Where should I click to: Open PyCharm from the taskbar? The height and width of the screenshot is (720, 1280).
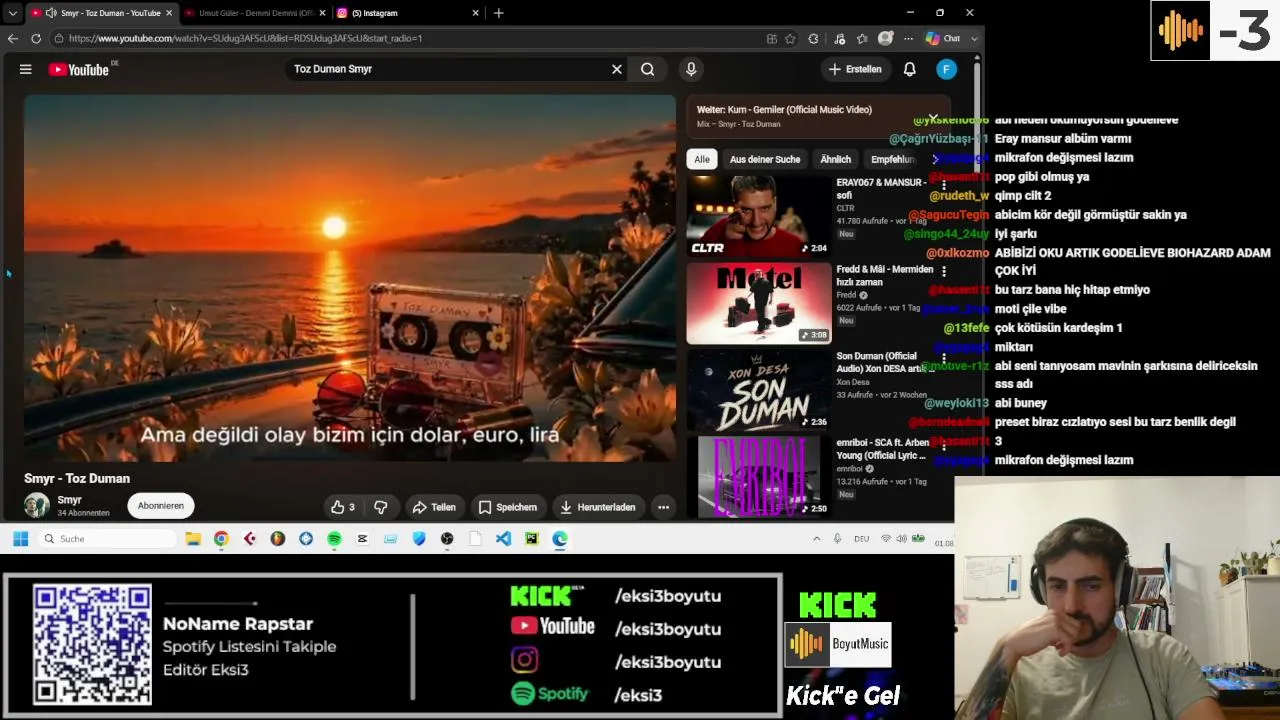tap(531, 539)
